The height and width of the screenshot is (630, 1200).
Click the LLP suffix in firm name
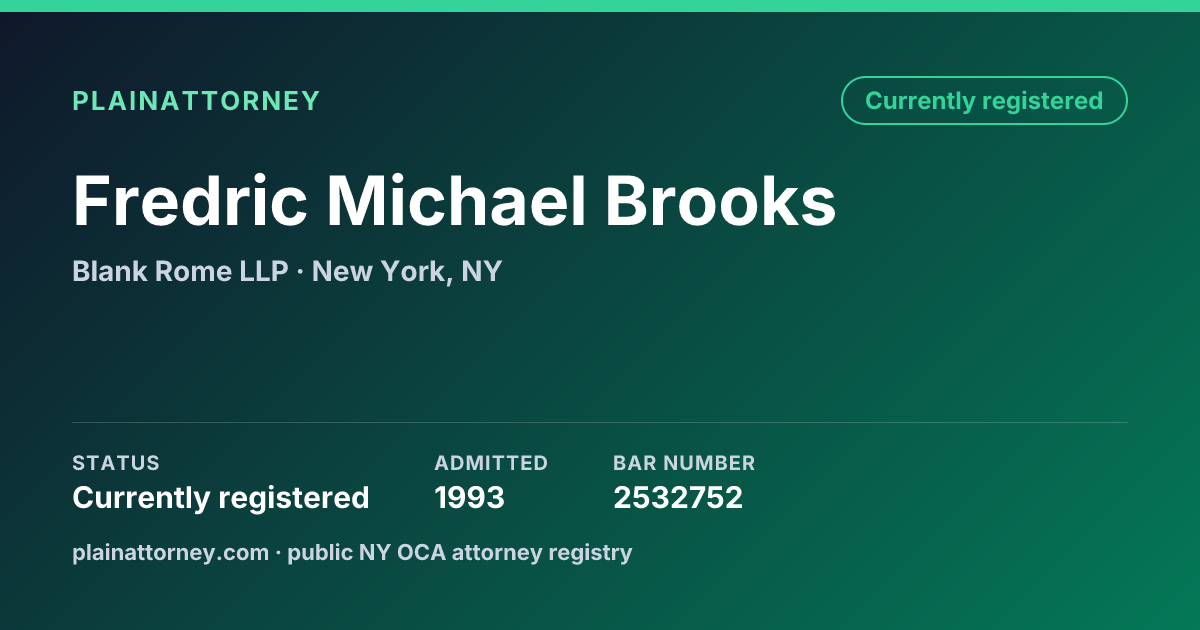[x=265, y=271]
